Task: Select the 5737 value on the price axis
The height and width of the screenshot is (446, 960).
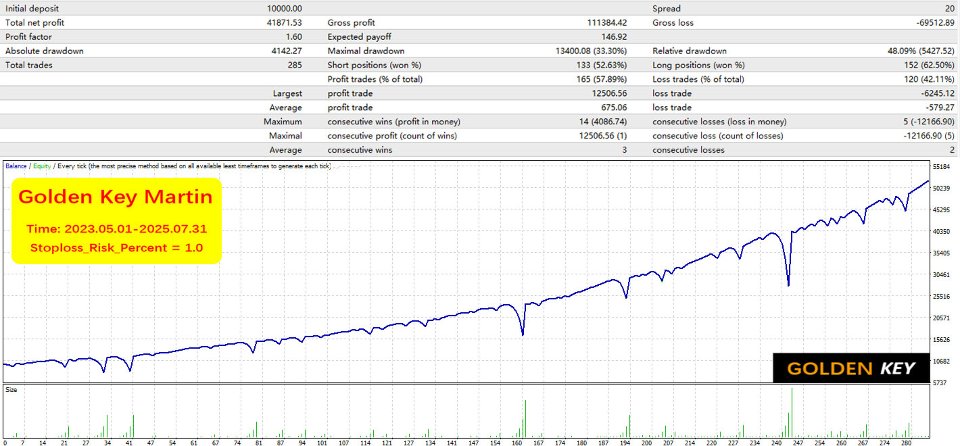Action: [x=940, y=383]
